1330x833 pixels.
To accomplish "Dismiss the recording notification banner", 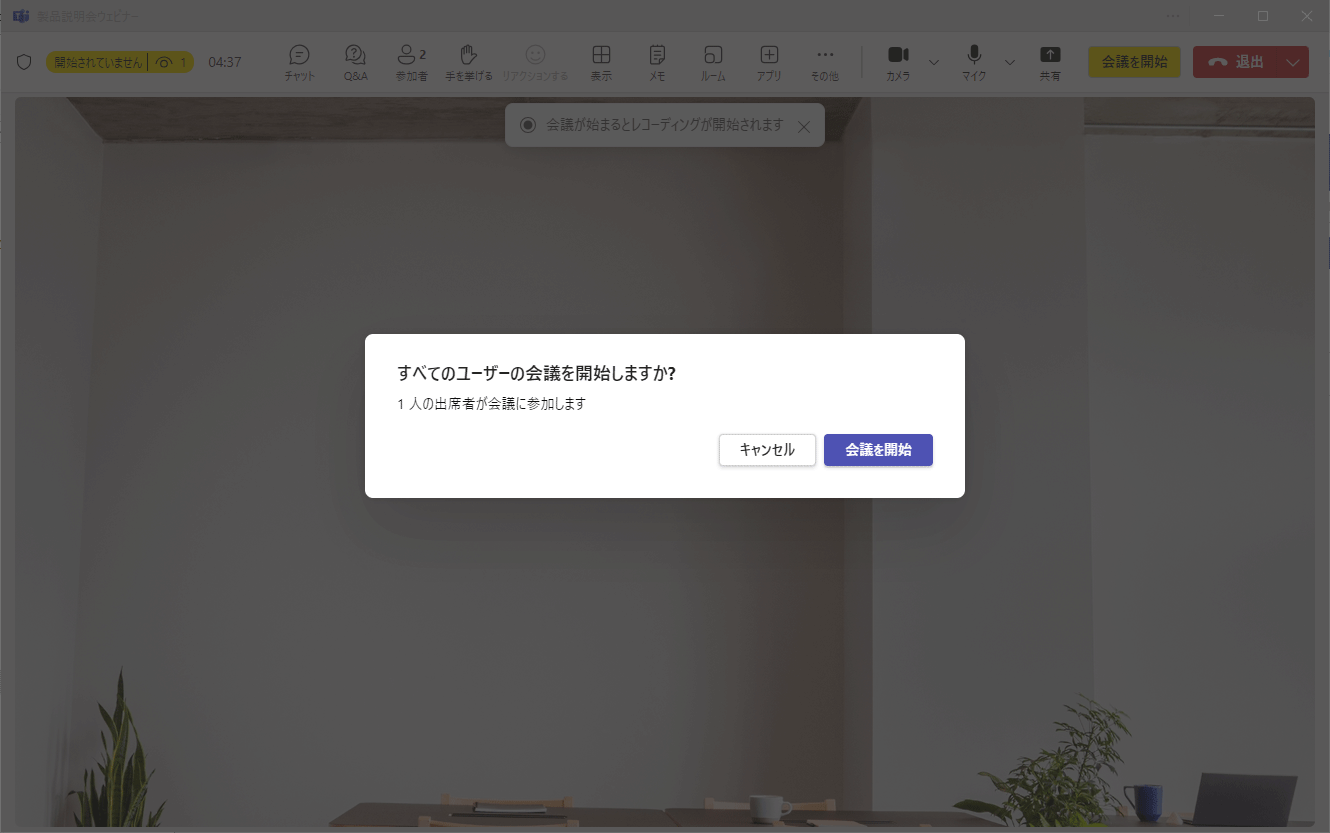I will click(804, 125).
